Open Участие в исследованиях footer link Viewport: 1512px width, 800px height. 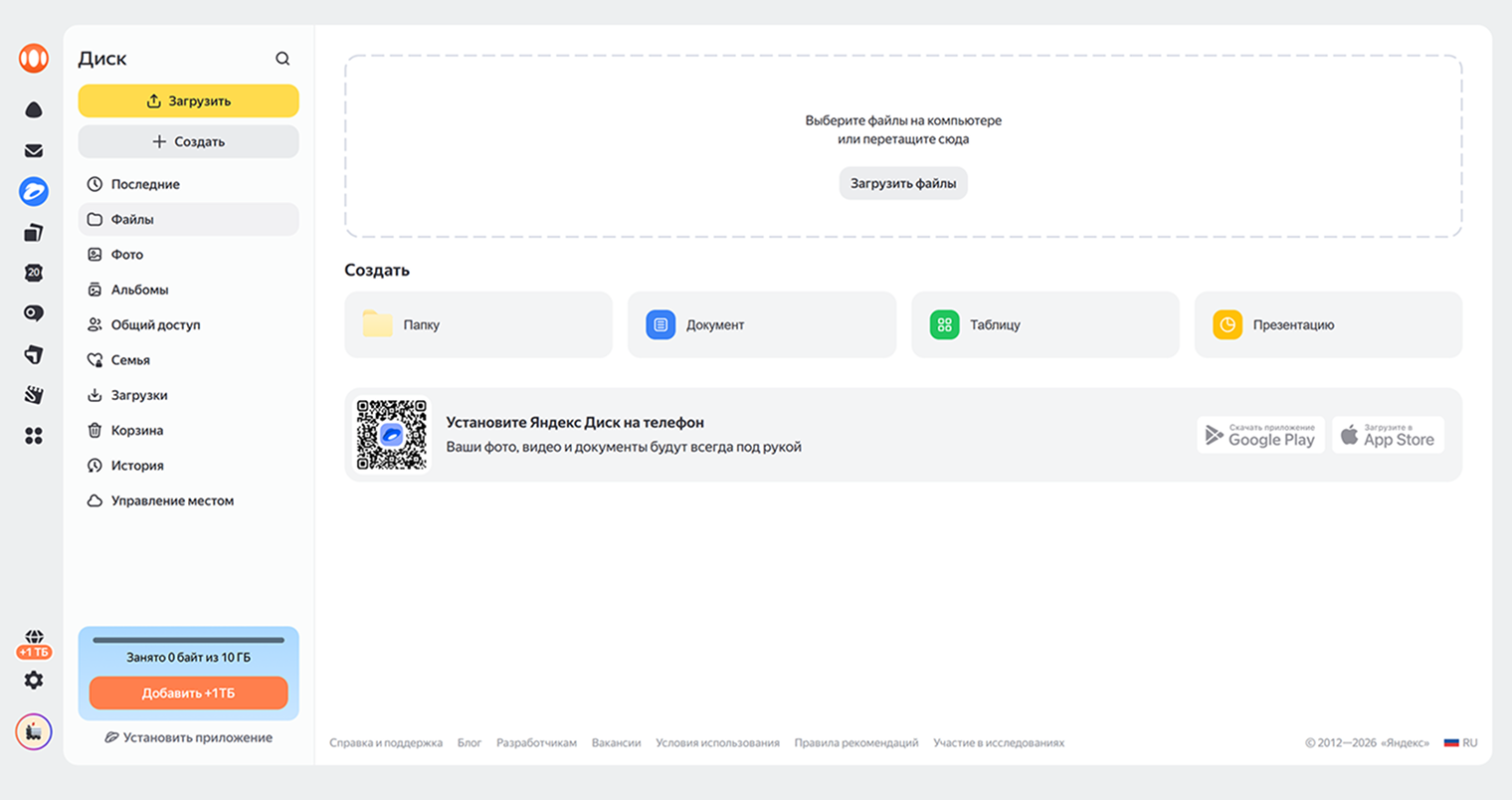999,743
